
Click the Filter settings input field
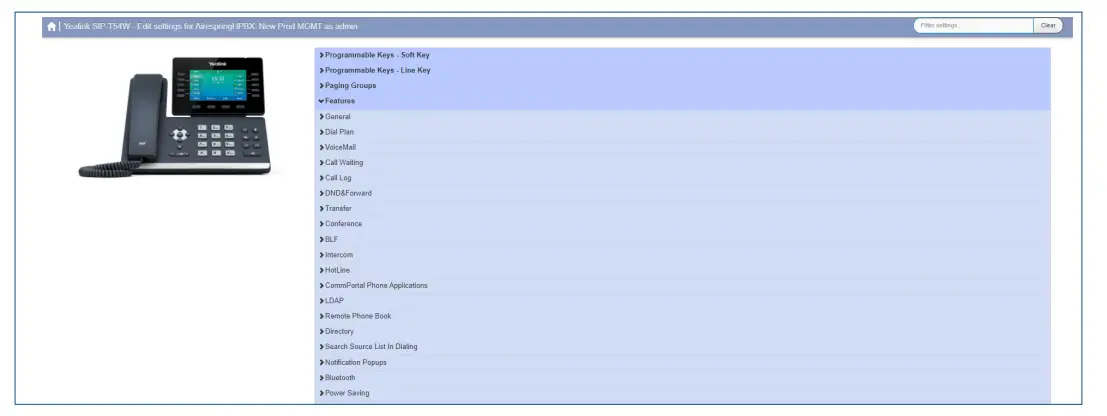pyautogui.click(x=974, y=25)
